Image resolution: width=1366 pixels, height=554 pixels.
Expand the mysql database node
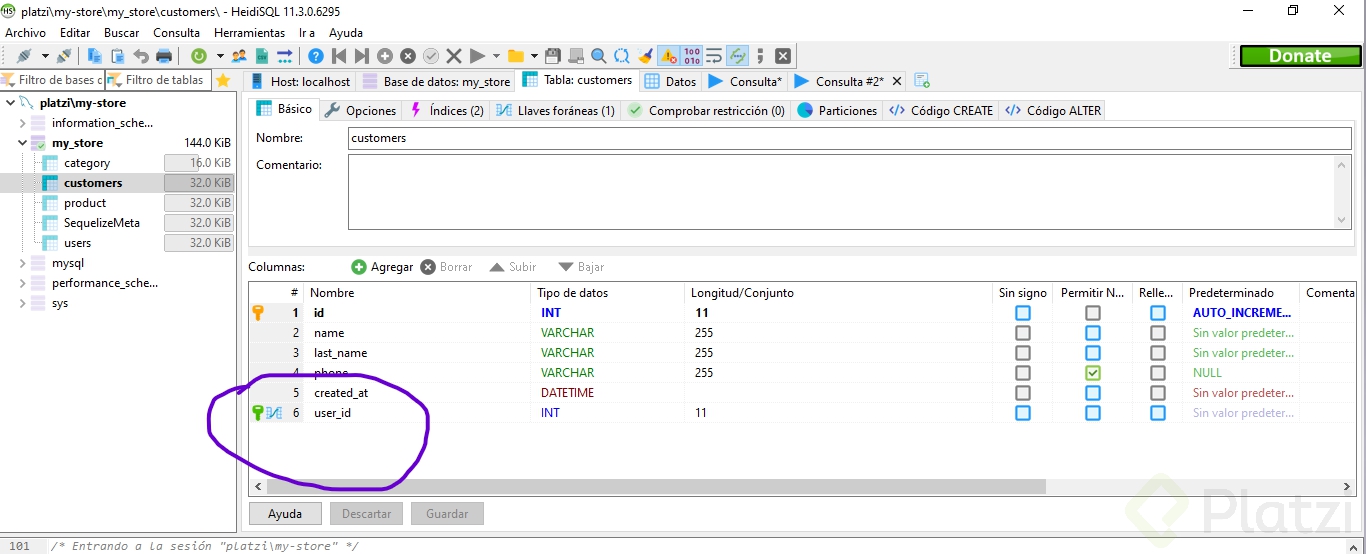23,263
